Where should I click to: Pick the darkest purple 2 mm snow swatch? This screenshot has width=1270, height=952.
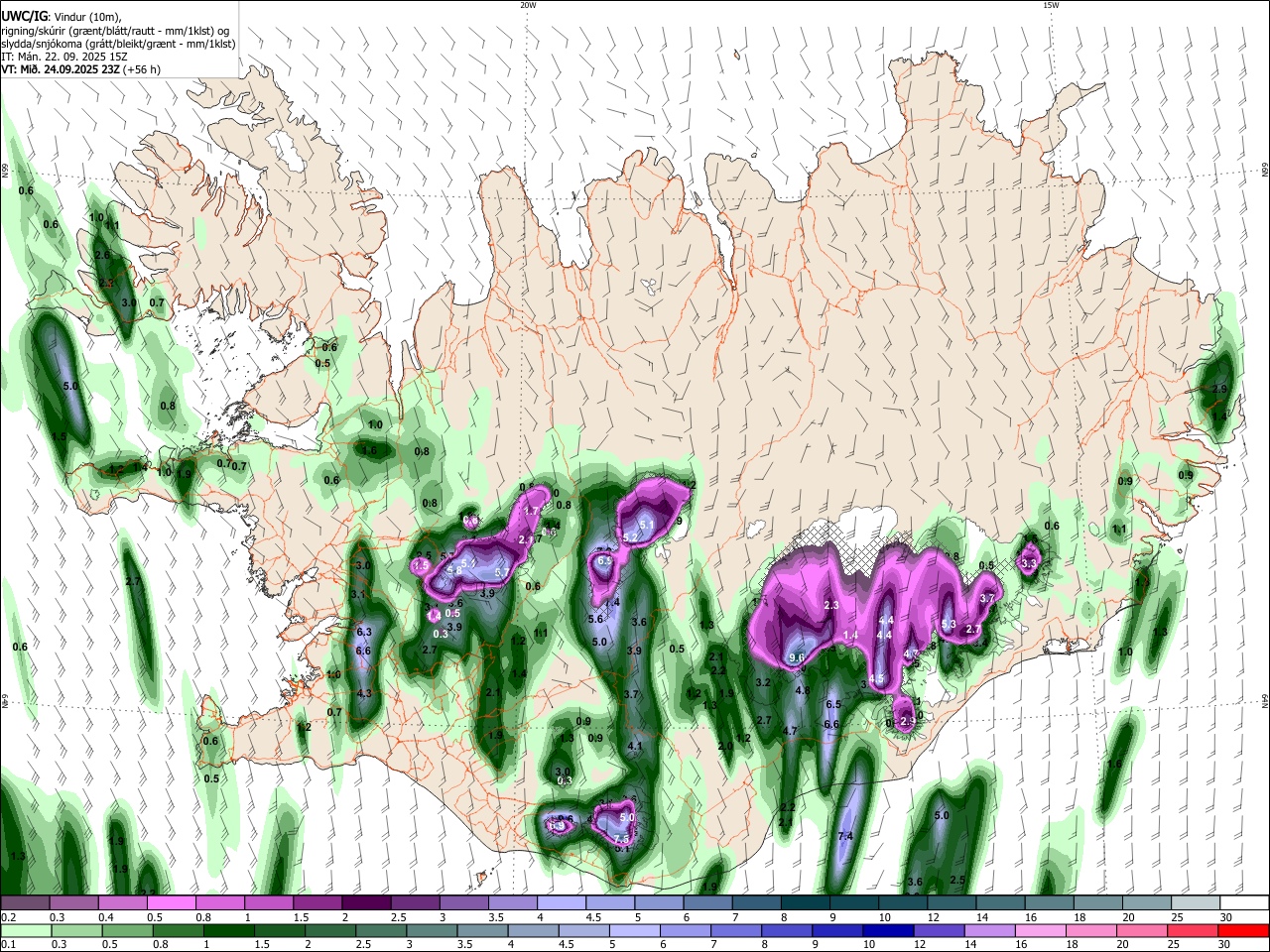click(365, 903)
